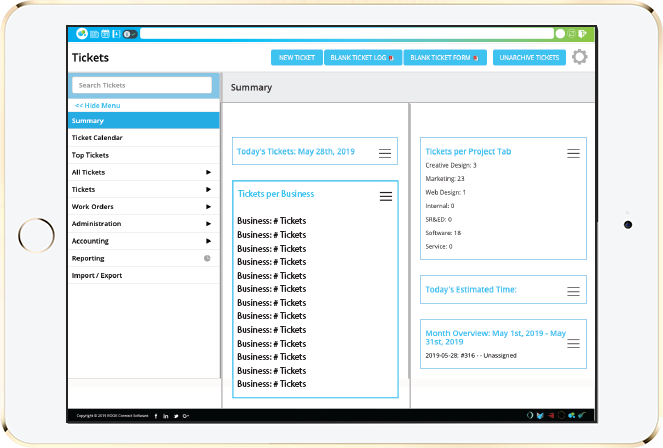Click the Hide Menu link
The height and width of the screenshot is (448, 663).
98,106
